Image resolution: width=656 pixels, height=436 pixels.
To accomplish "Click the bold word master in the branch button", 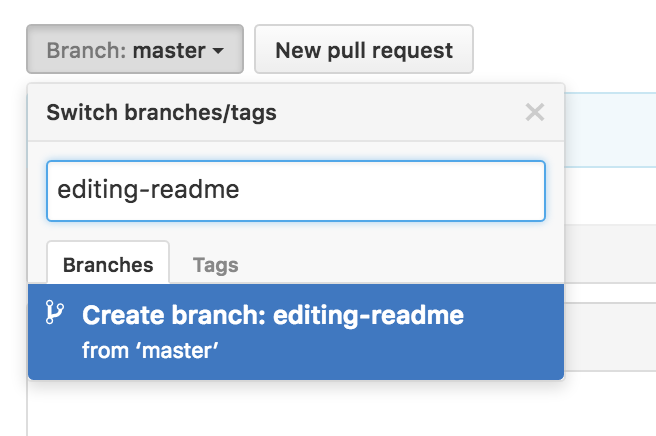I will pyautogui.click(x=169, y=51).
